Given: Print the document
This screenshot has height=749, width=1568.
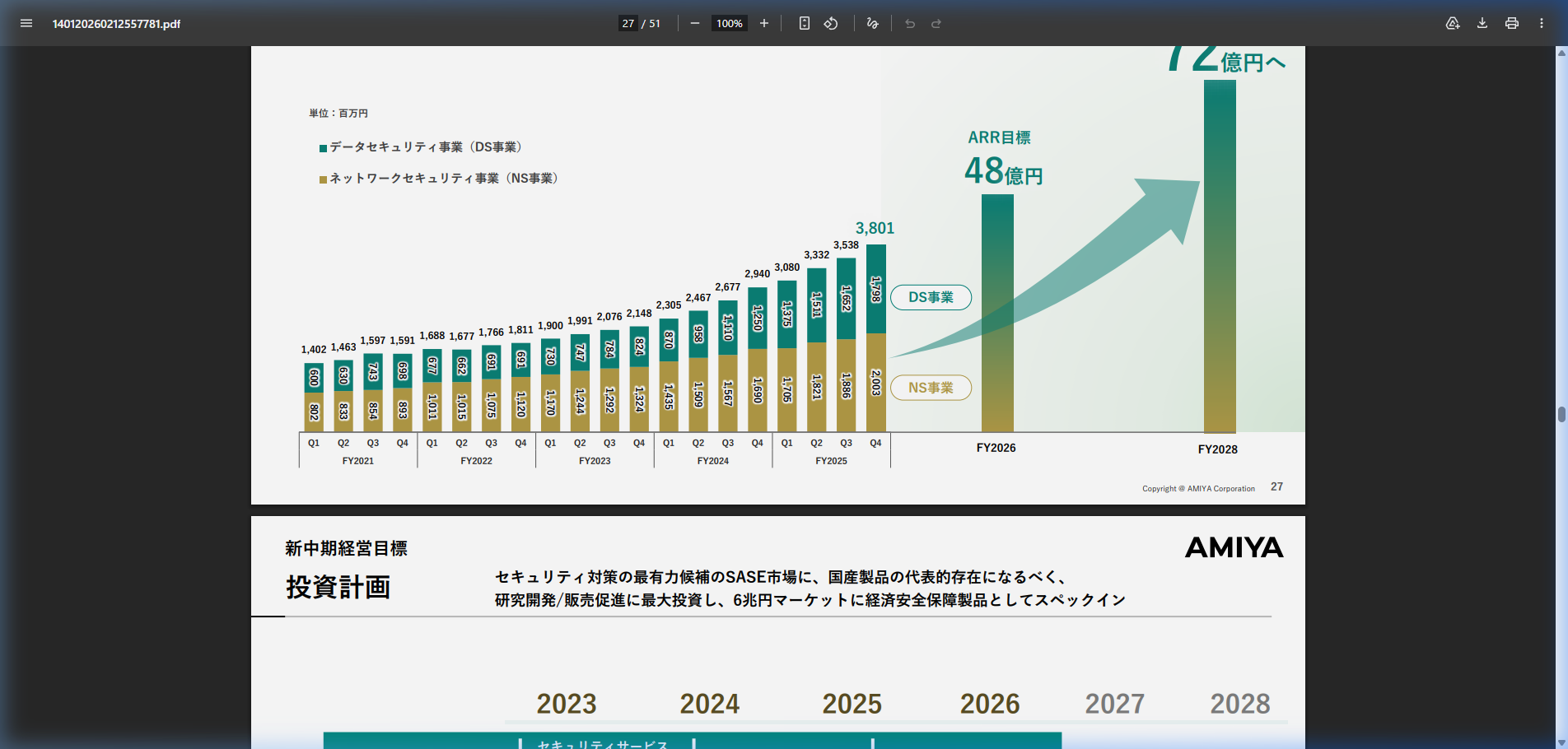Looking at the screenshot, I should click(x=1512, y=23).
